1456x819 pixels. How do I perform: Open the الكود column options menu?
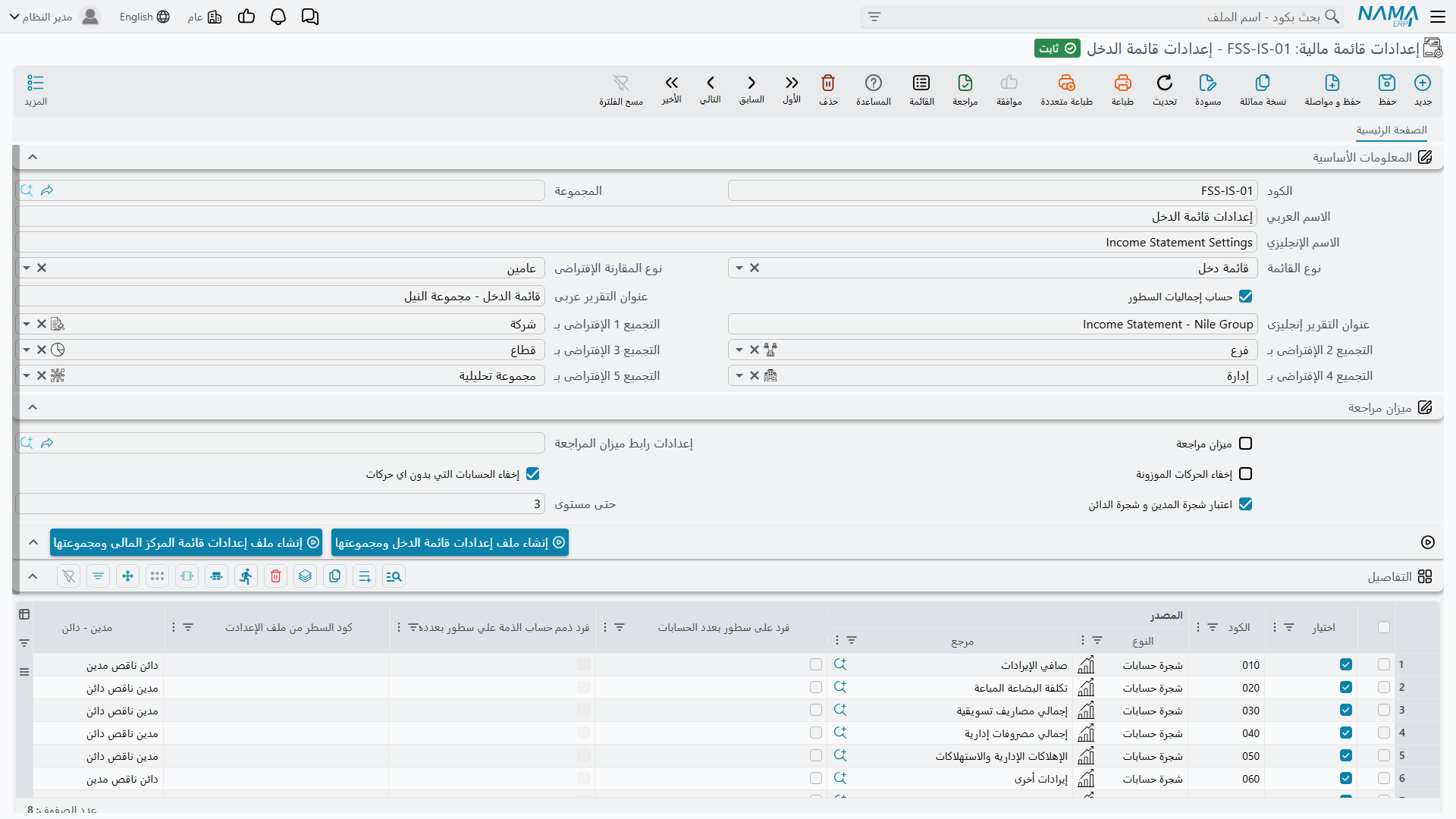tap(1198, 627)
